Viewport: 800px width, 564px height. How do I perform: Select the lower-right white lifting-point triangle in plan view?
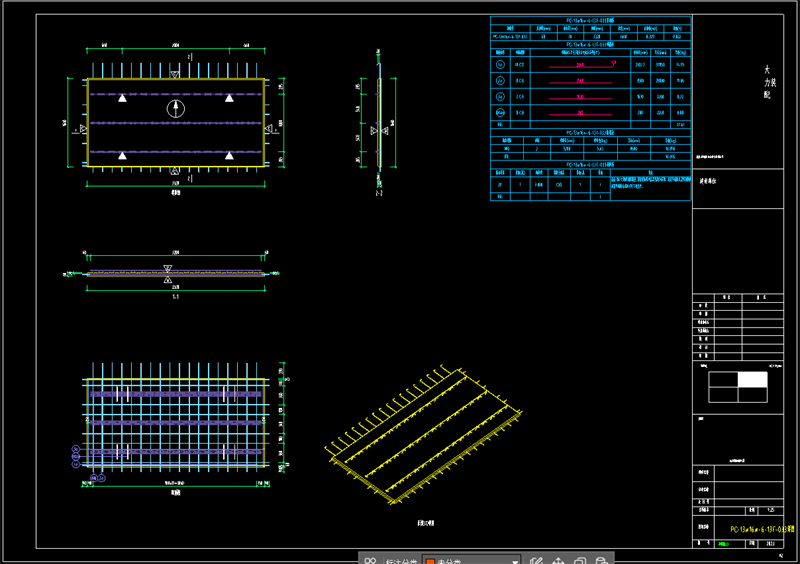(229, 155)
